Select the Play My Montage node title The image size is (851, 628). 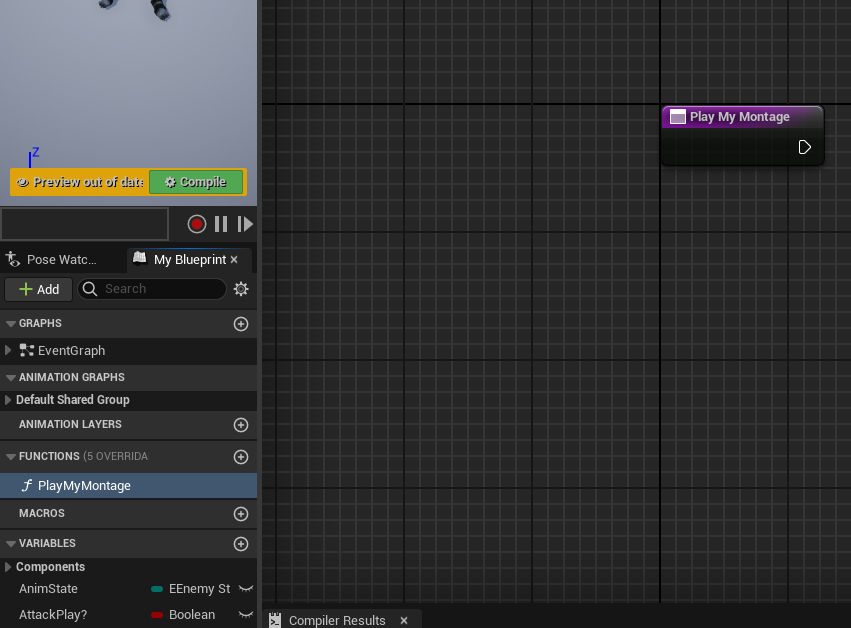tap(739, 117)
